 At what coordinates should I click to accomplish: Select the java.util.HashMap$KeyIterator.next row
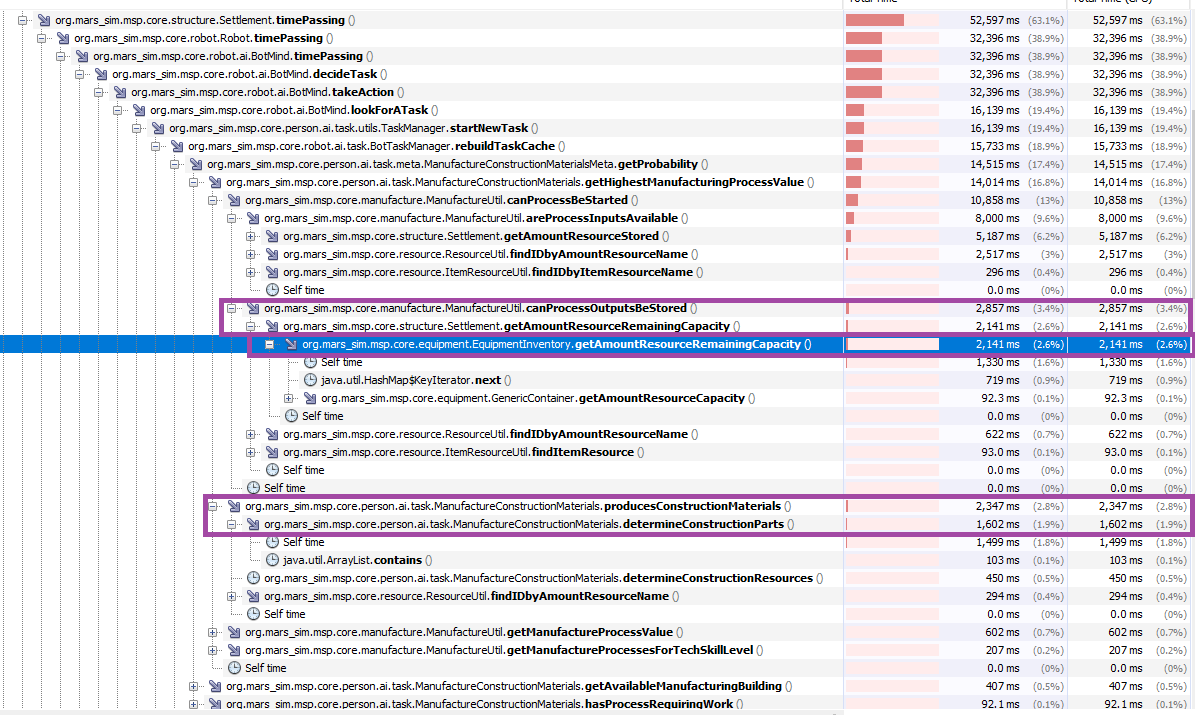point(416,380)
